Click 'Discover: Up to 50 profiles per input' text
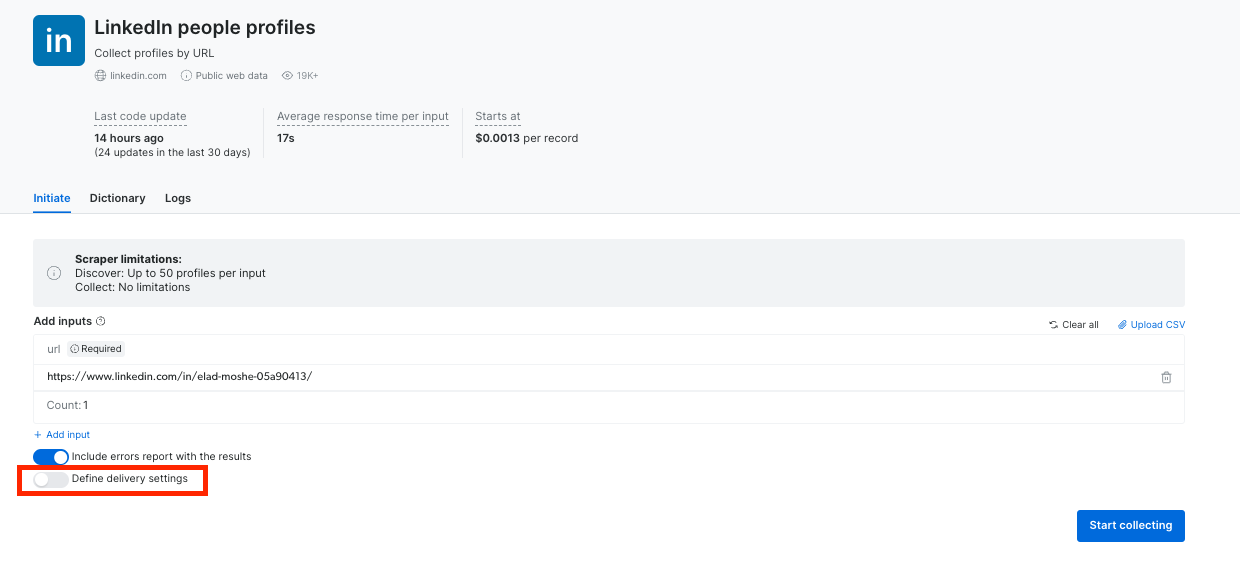Image resolution: width=1240 pixels, height=575 pixels. (170, 273)
